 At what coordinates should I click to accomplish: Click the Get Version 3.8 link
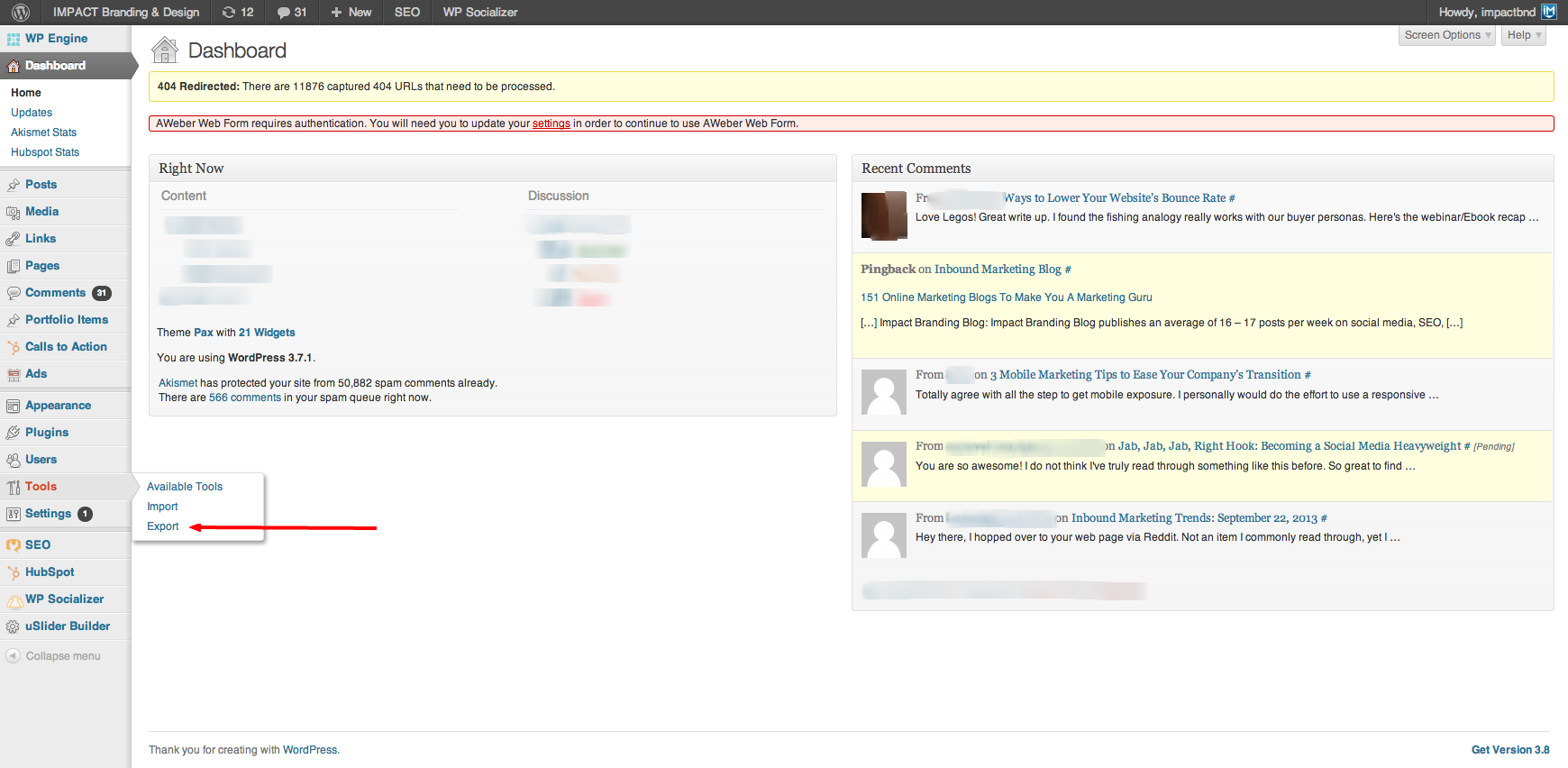[x=1510, y=750]
